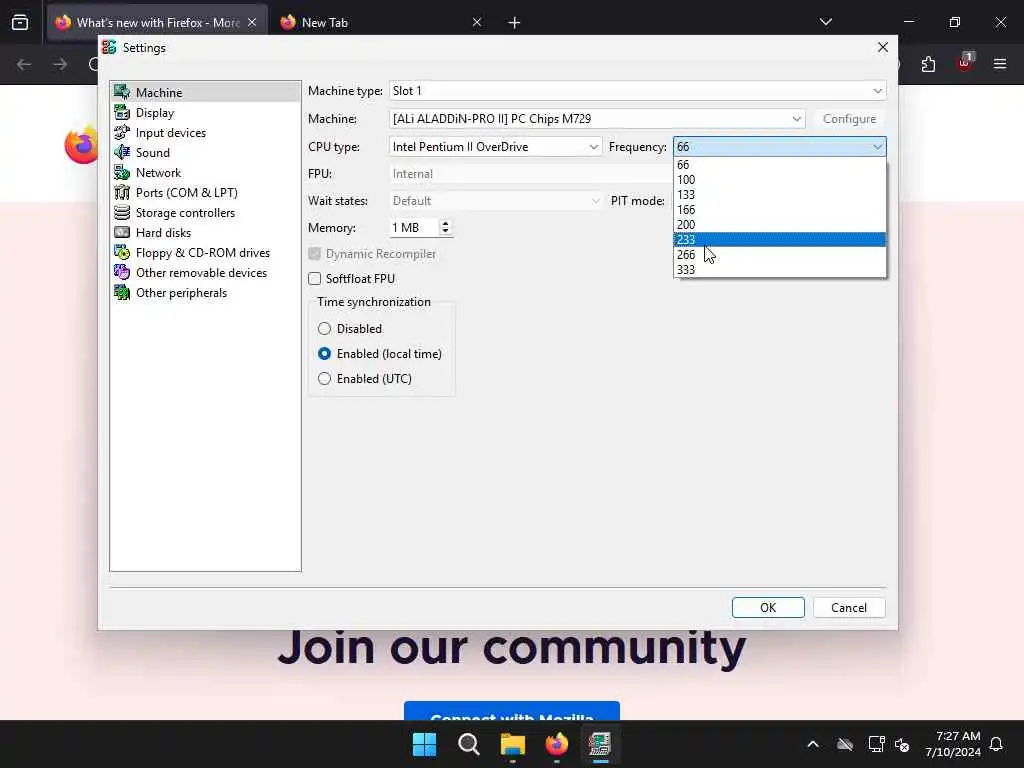Increase memory with the up stepper arrow
This screenshot has height=768, width=1024.
tap(445, 223)
